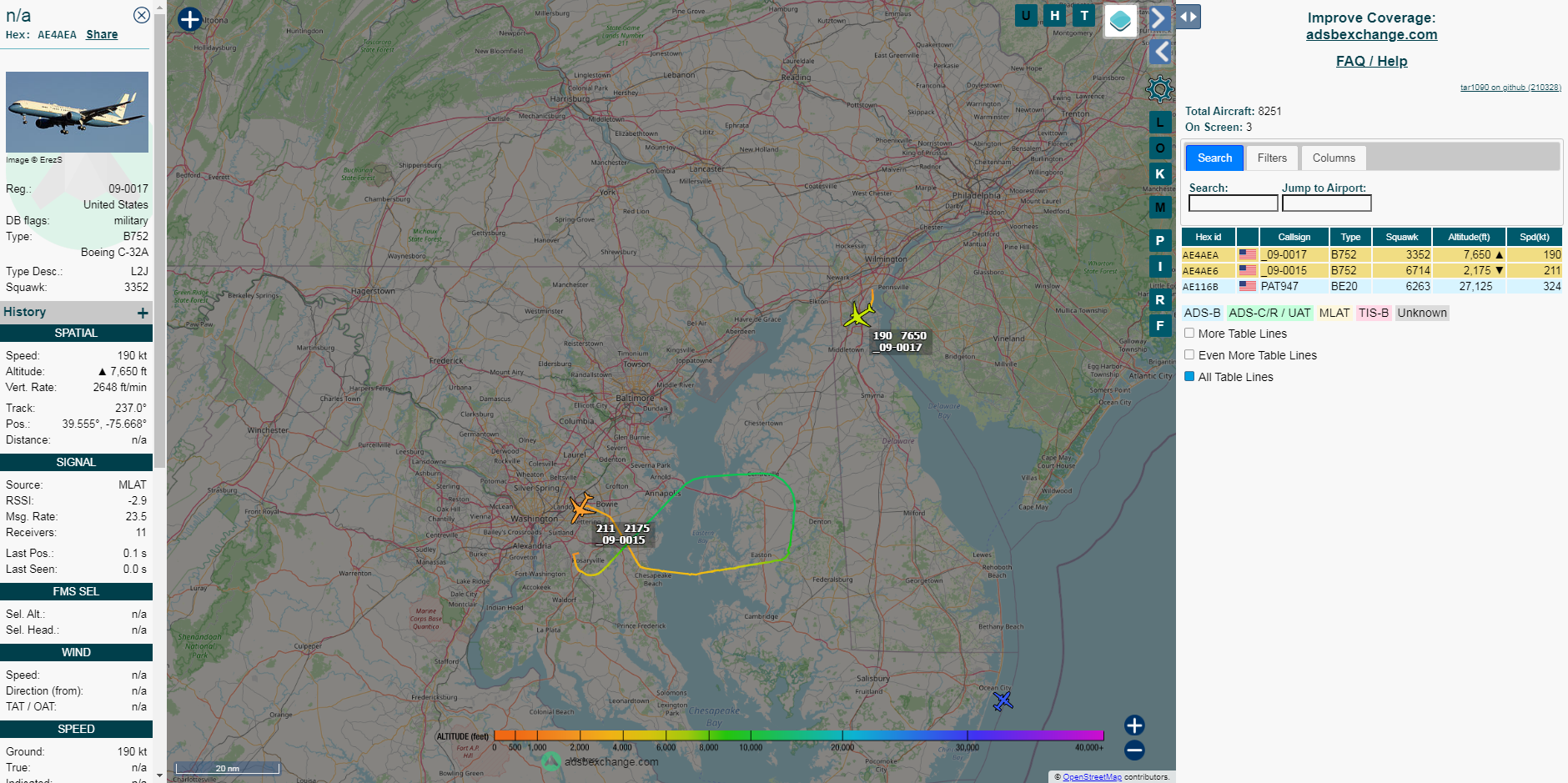Image resolution: width=1568 pixels, height=783 pixels.
Task: Toggle the M map option button
Action: (x=1160, y=207)
